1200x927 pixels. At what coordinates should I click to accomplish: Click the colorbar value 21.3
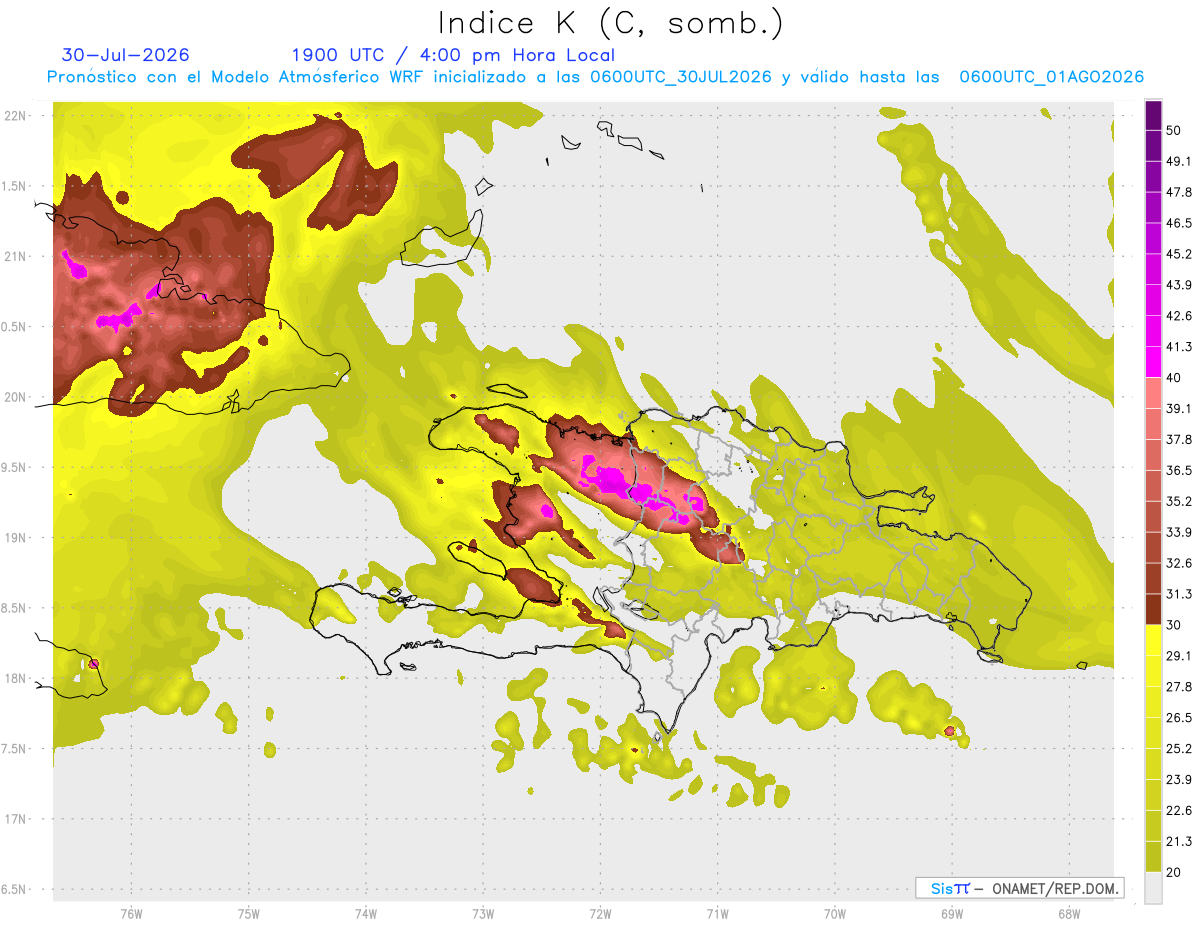click(1178, 842)
